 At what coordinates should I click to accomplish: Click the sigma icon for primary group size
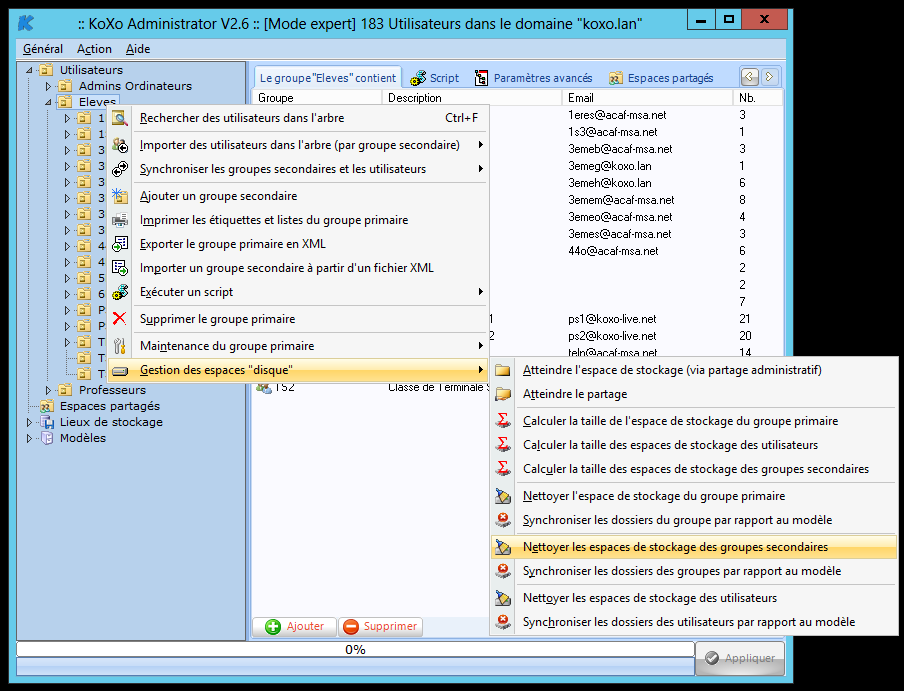pyautogui.click(x=503, y=421)
